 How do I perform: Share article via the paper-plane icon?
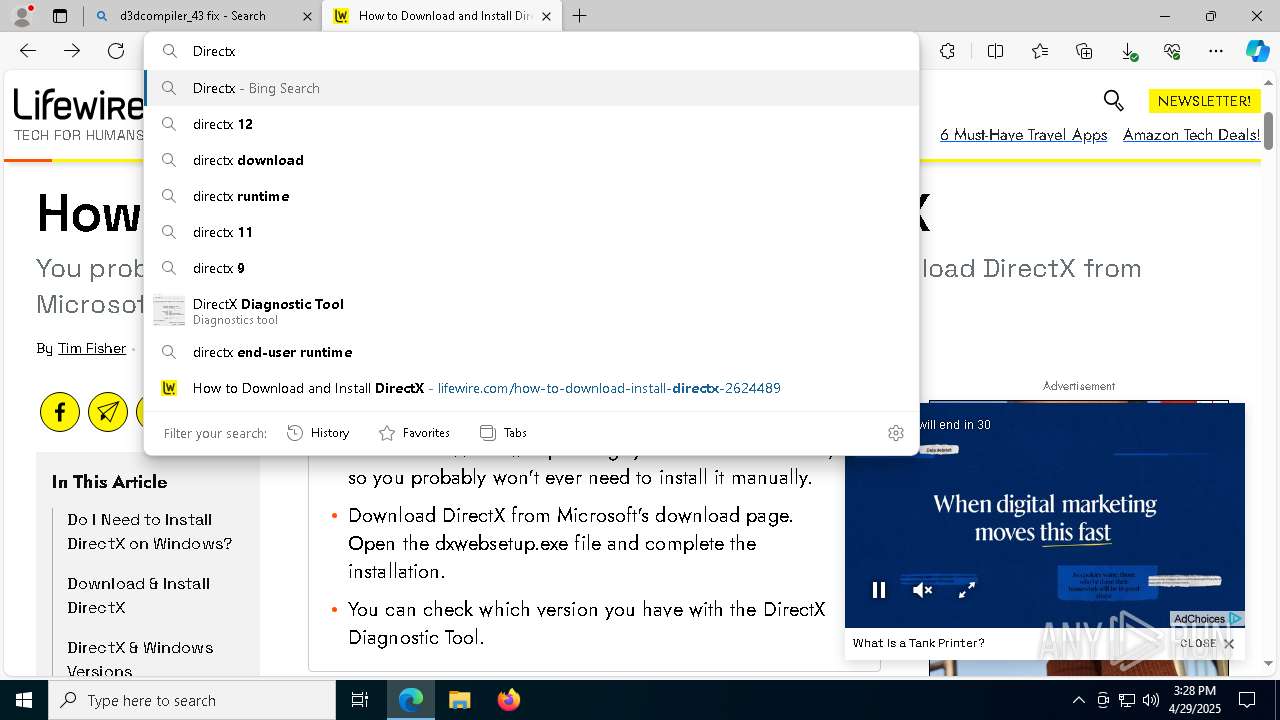tap(108, 412)
